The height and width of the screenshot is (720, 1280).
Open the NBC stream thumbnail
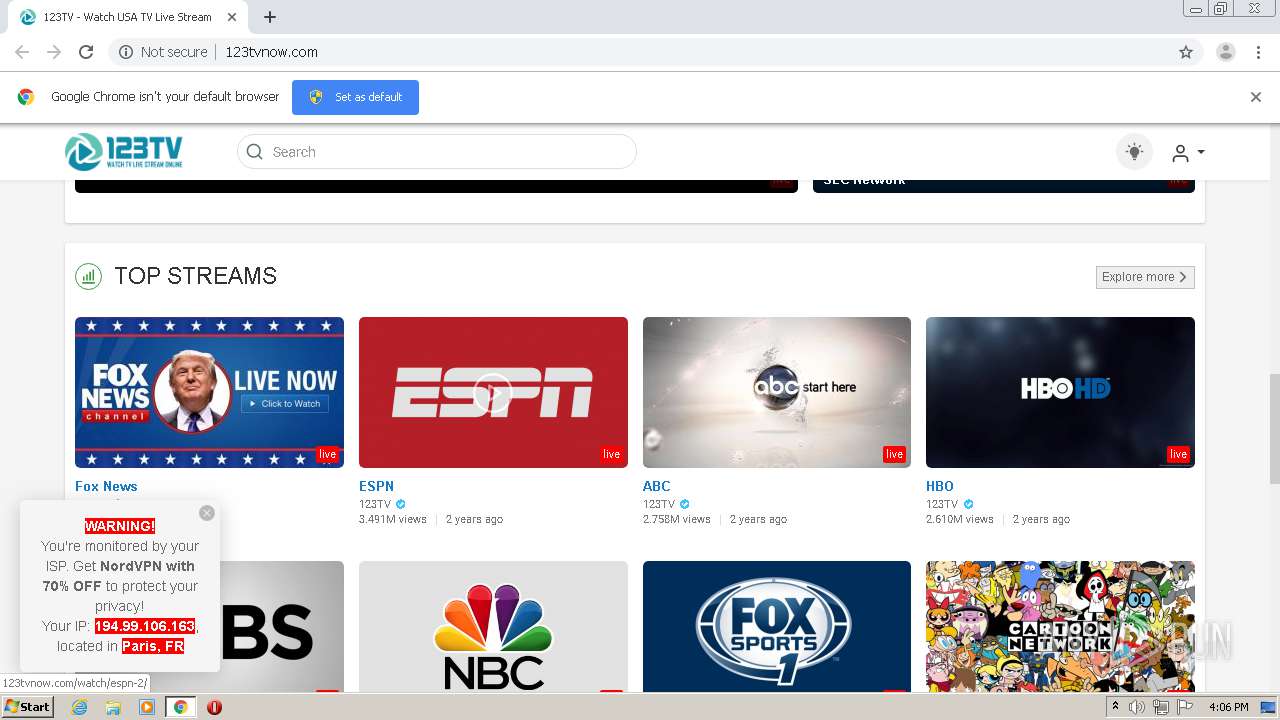[x=493, y=626]
